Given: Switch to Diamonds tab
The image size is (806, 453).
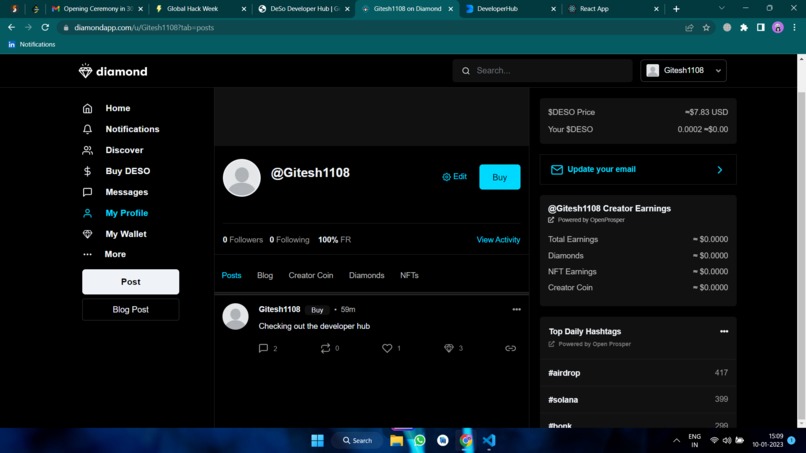Looking at the screenshot, I should pos(367,276).
